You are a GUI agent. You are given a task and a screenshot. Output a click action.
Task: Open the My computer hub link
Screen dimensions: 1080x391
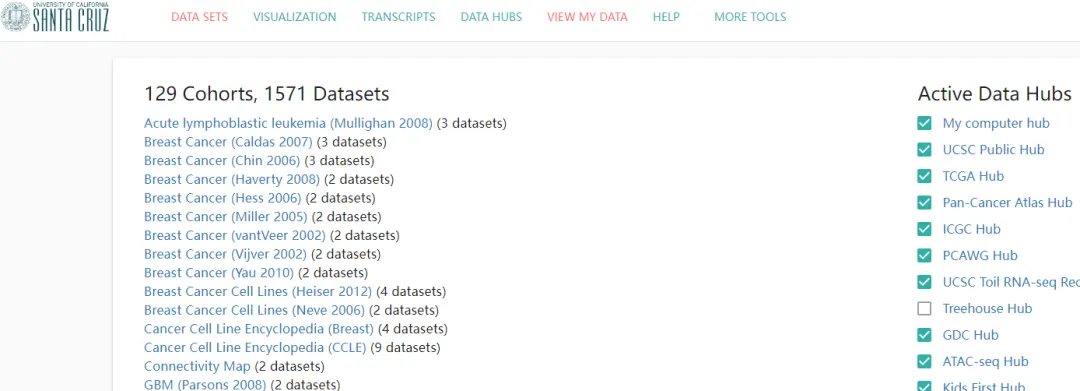point(996,123)
